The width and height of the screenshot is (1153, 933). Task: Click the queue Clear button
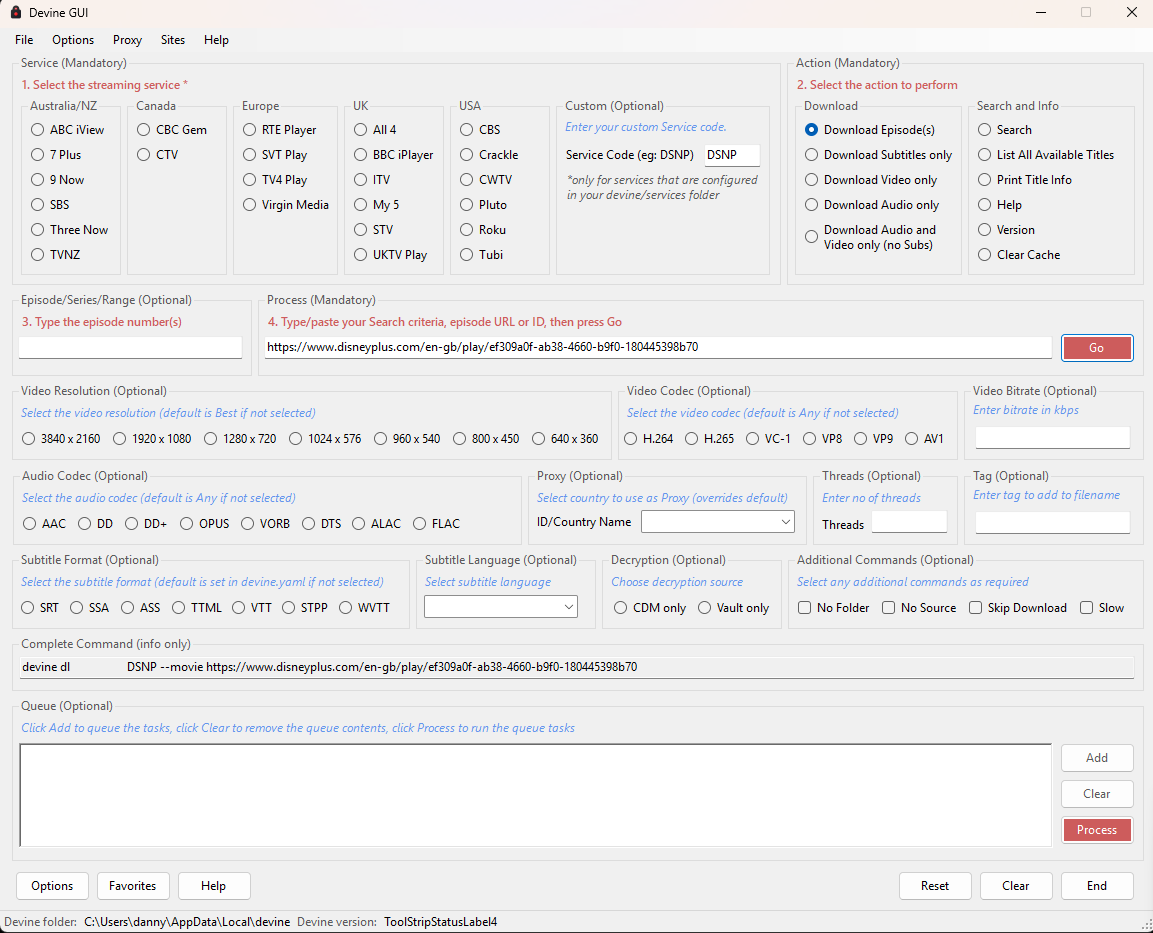click(1097, 794)
